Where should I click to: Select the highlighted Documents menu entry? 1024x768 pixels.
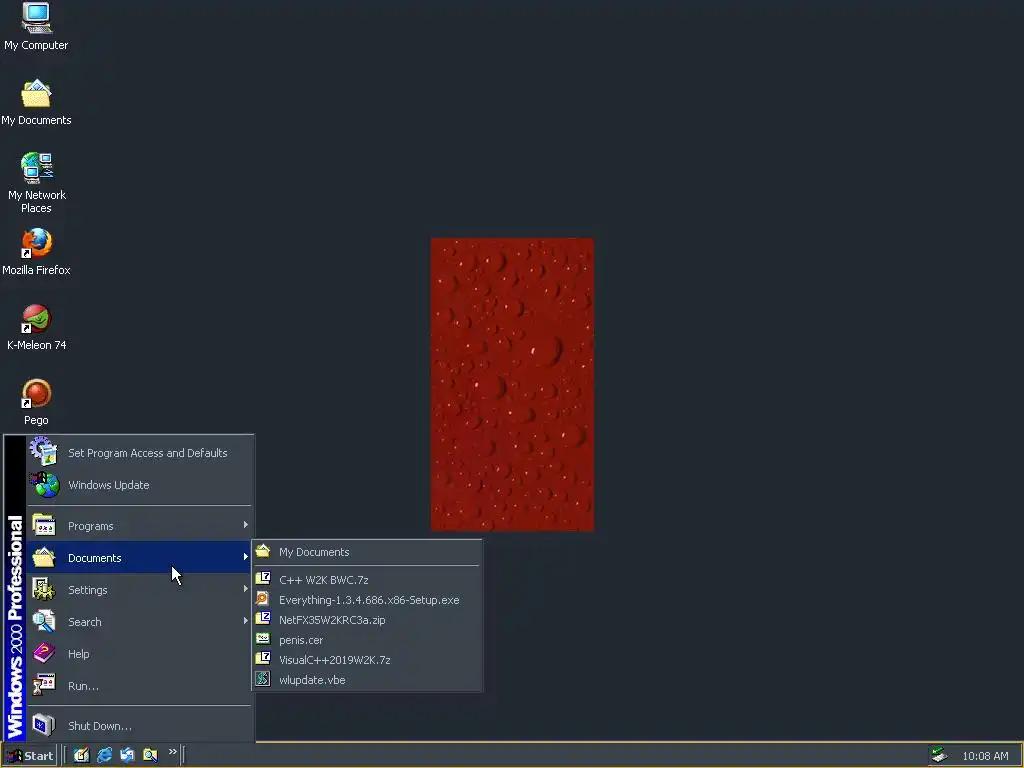point(139,558)
